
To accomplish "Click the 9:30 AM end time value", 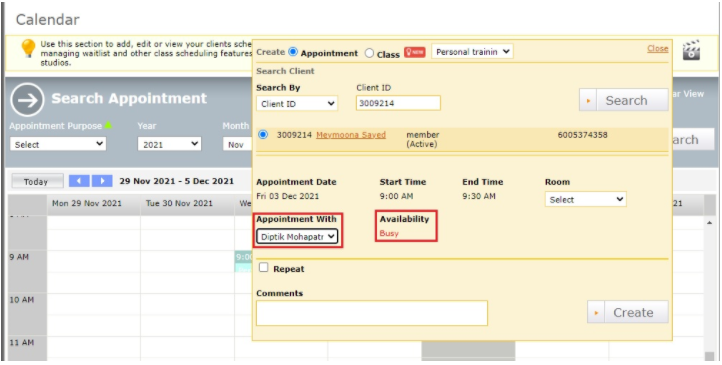I will tap(479, 196).
